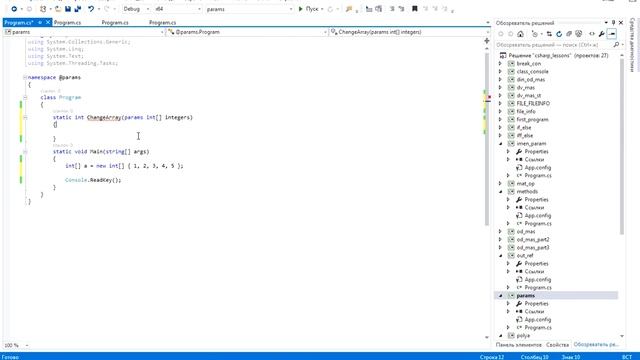Open the @params.Program class dropdown
Image resolution: width=640 pixels, height=360 pixels.
[x=248, y=32]
